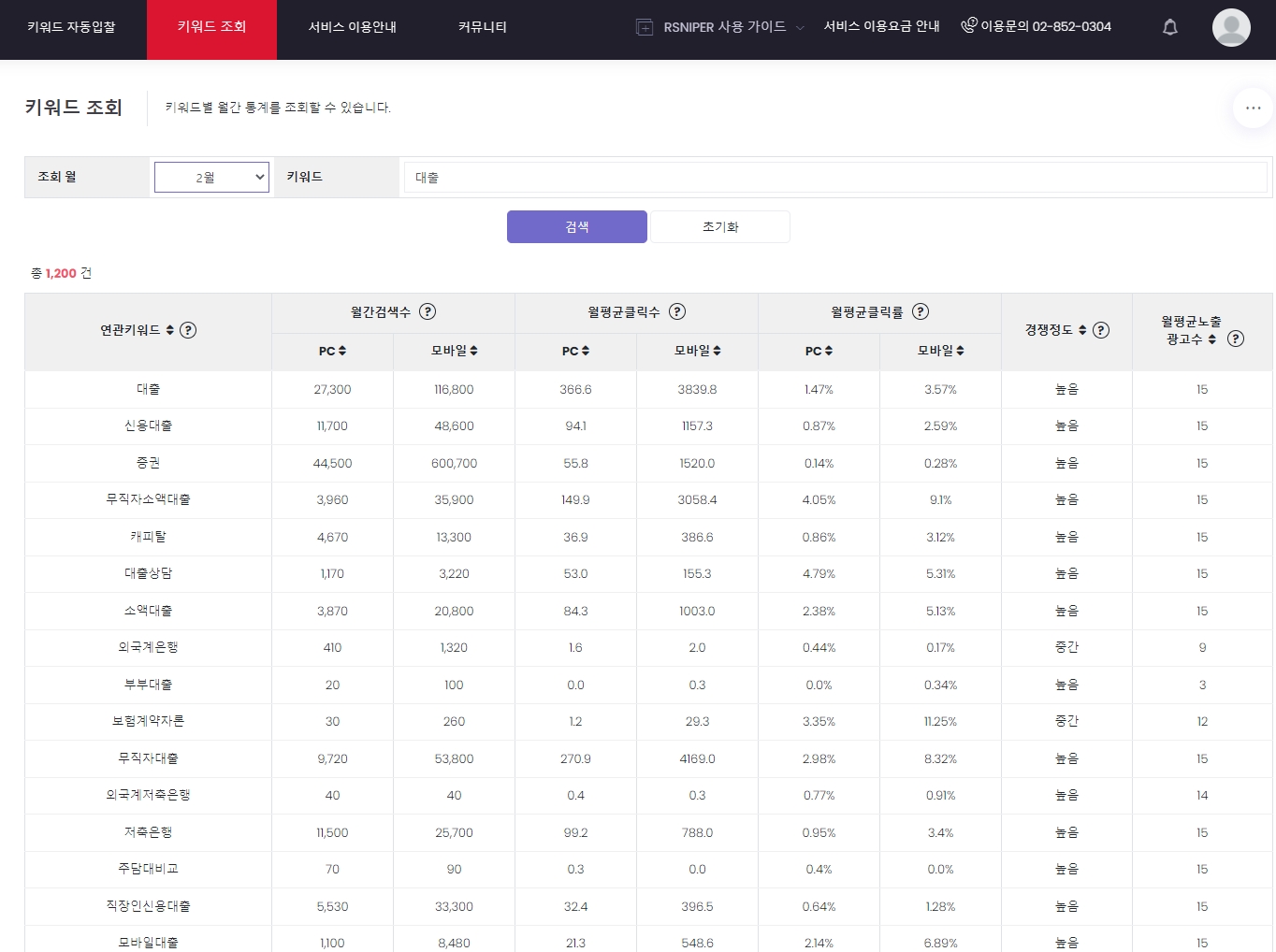The width and height of the screenshot is (1276, 952).
Task: Click help icon next to 월평균클릭률
Action: pyautogui.click(x=921, y=312)
